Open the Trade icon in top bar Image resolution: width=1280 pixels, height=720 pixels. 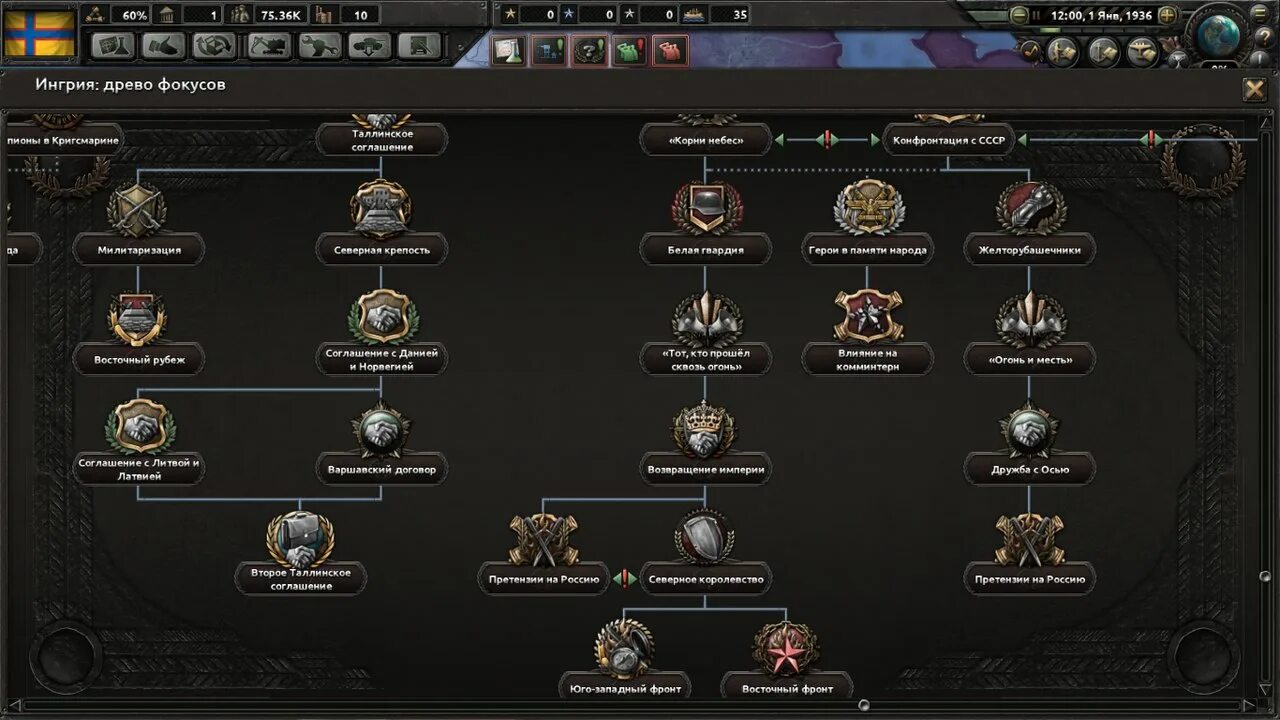click(215, 46)
